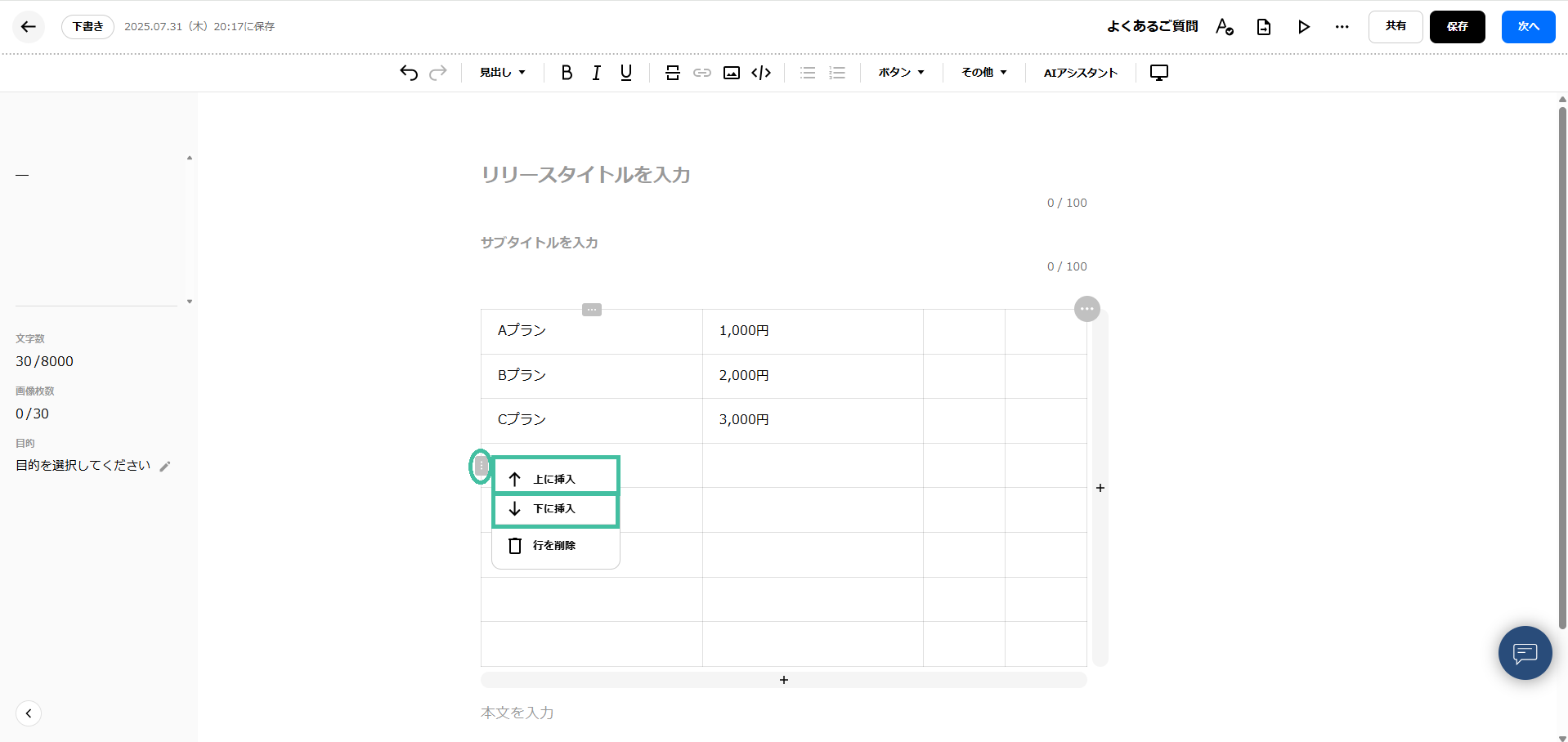Screen dimensions: 1568x742
Task: Insert an image via the image icon
Action: pos(731,73)
